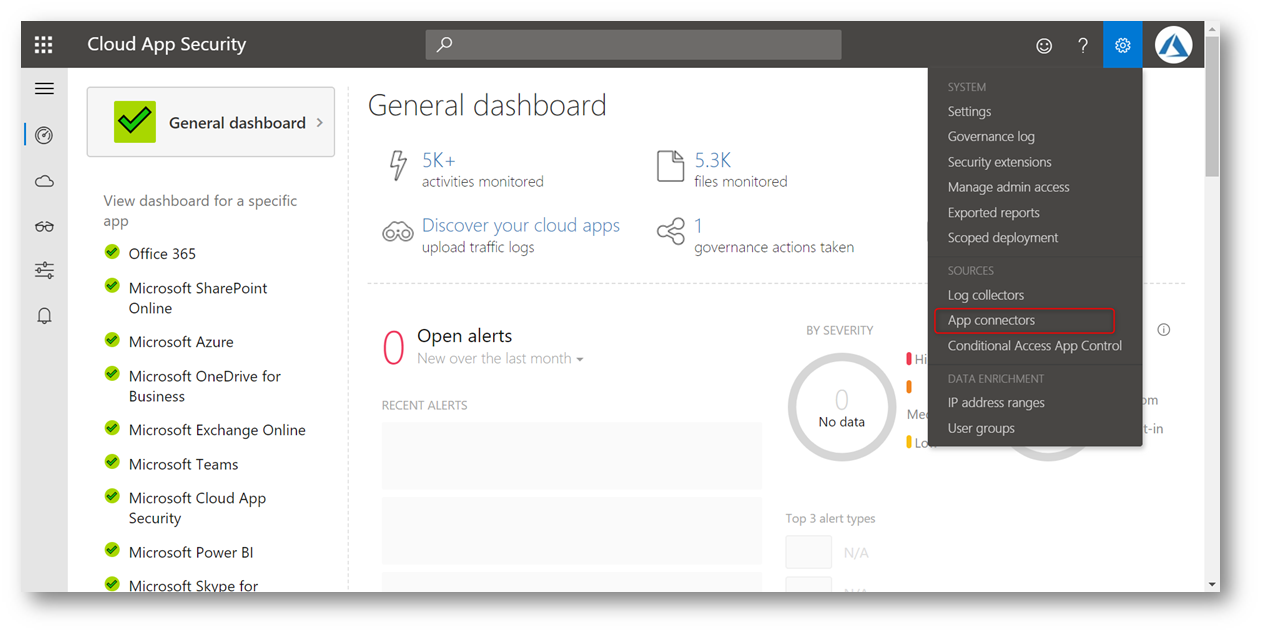Click green check icon beside Microsoft Azure
The width and height of the screenshot is (1262, 634).
pyautogui.click(x=112, y=340)
